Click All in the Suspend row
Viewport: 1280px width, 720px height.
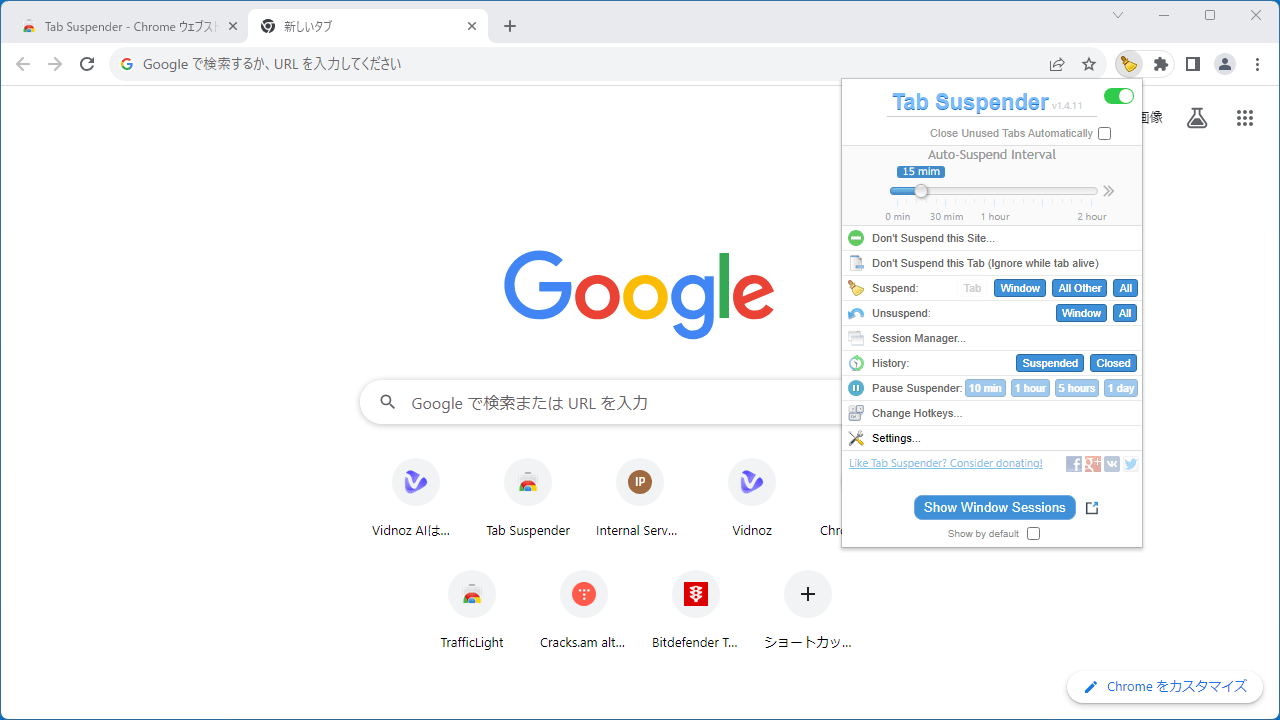(x=1126, y=288)
